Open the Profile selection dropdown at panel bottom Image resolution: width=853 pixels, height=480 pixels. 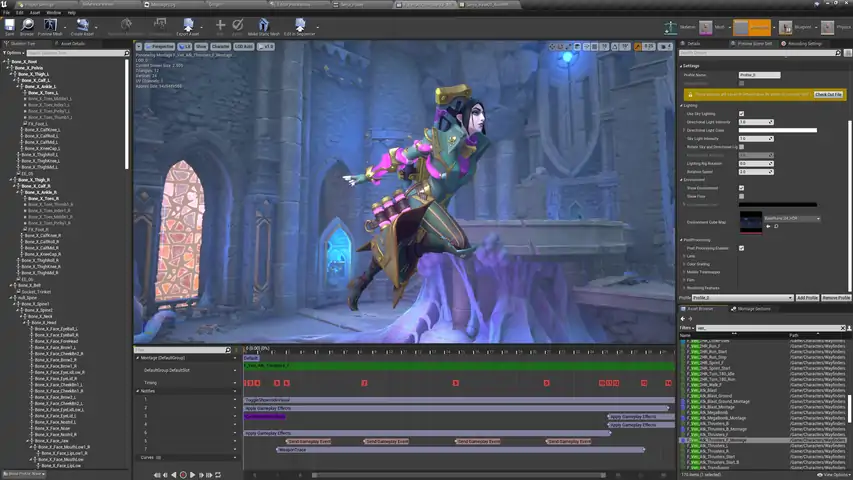(x=742, y=298)
